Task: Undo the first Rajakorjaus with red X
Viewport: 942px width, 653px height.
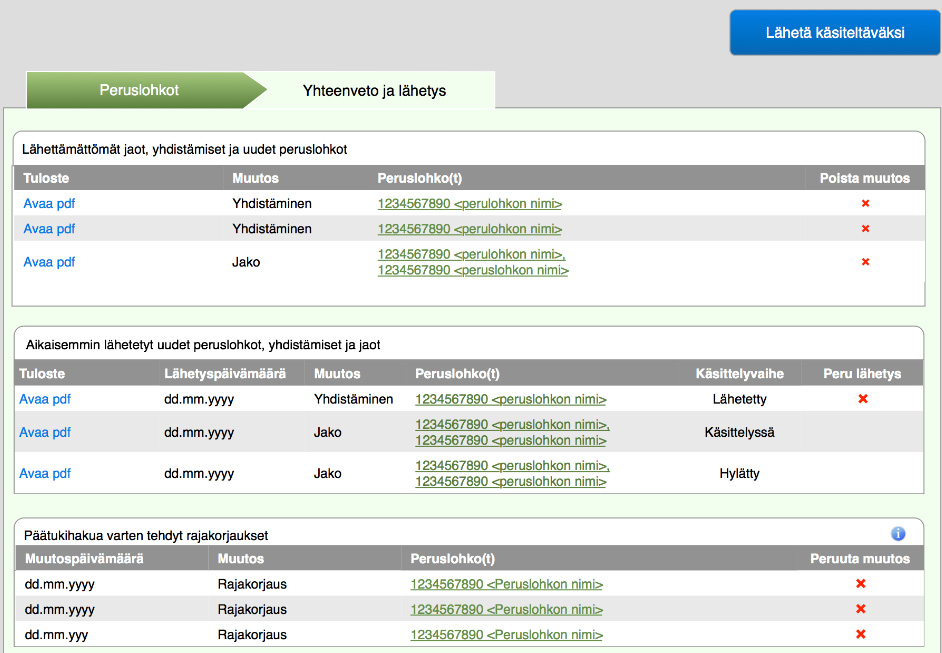Action: click(860, 584)
